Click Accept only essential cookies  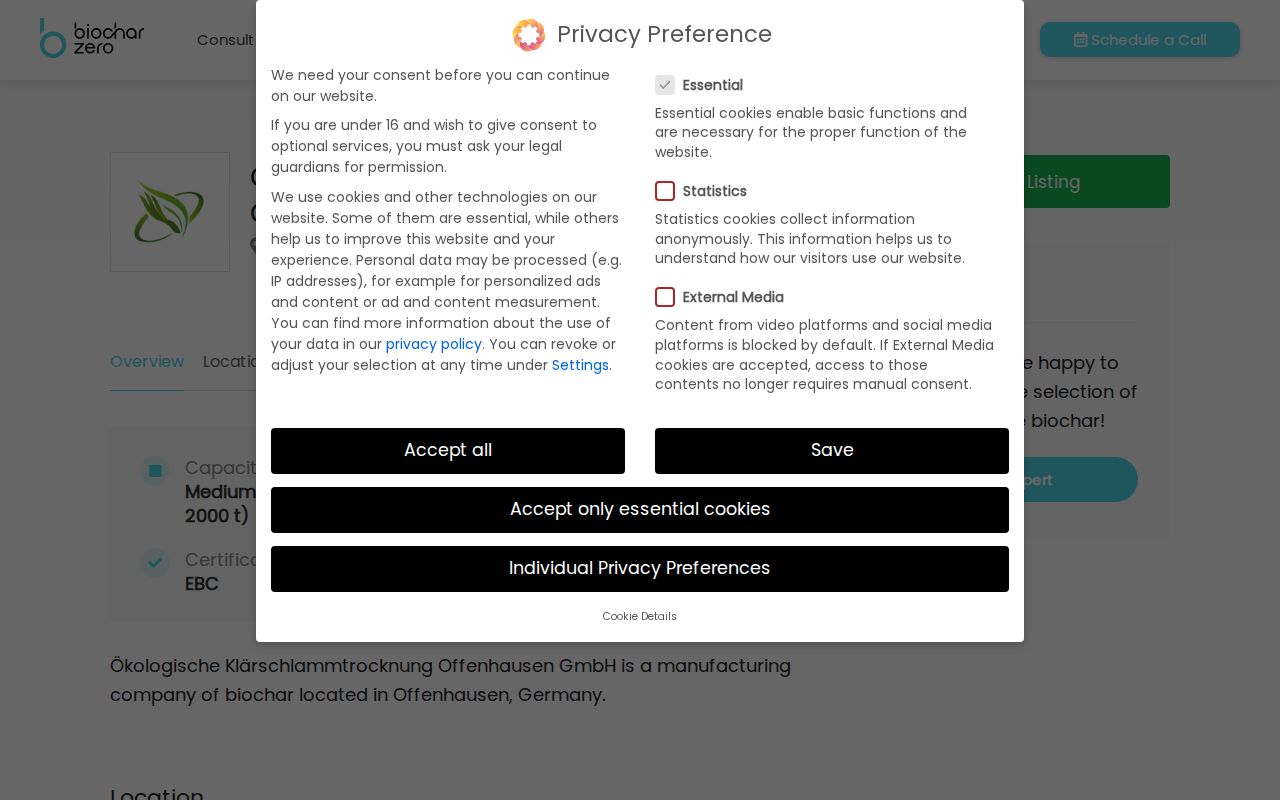click(640, 510)
